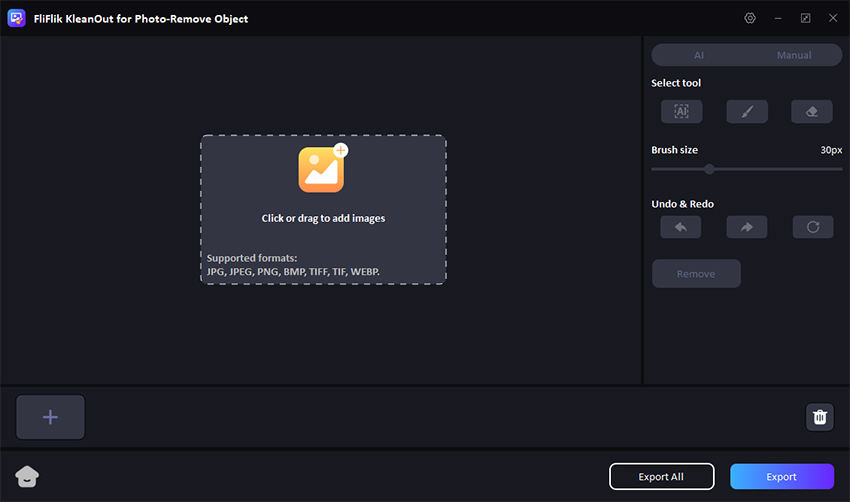Select the Eraser tool
850x502 pixels.
click(812, 112)
